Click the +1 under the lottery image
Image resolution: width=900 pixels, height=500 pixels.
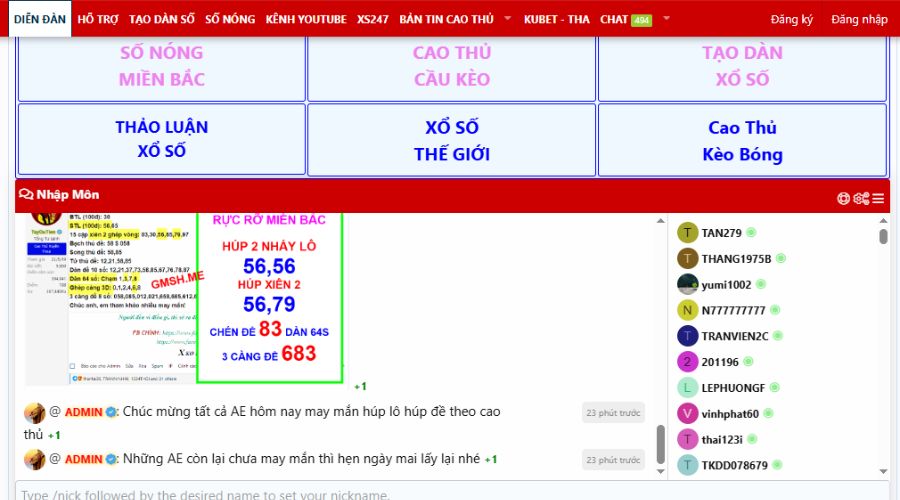360,386
